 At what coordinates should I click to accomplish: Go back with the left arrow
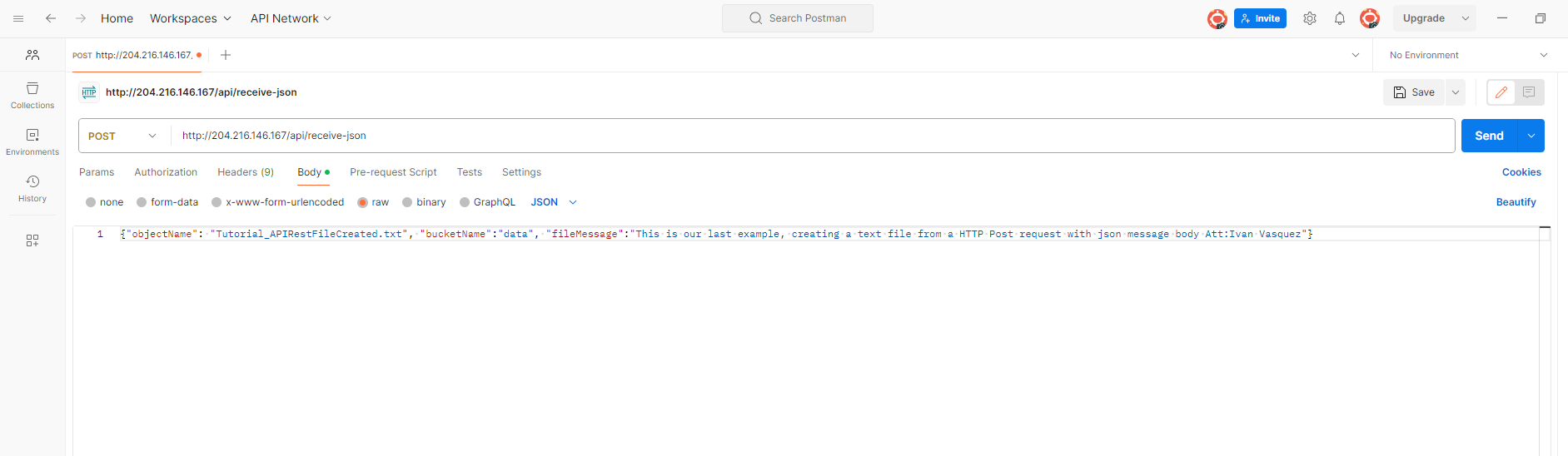(x=51, y=18)
